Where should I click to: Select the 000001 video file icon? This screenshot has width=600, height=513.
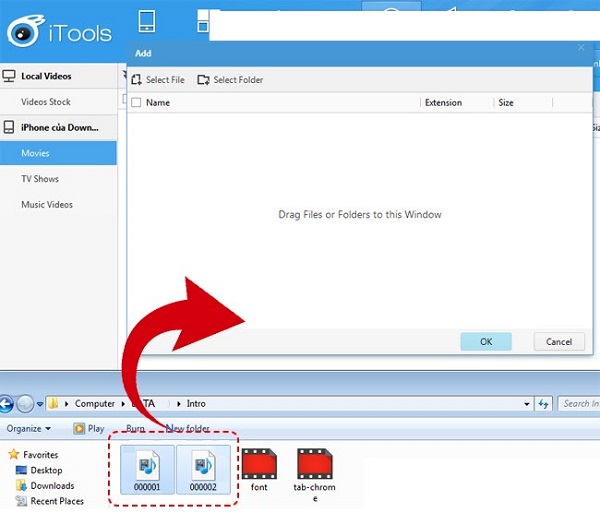point(147,464)
